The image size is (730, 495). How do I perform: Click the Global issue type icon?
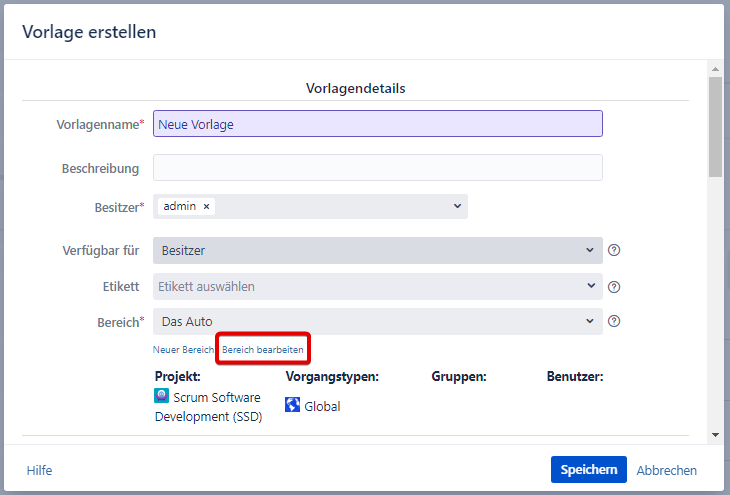pyautogui.click(x=293, y=405)
